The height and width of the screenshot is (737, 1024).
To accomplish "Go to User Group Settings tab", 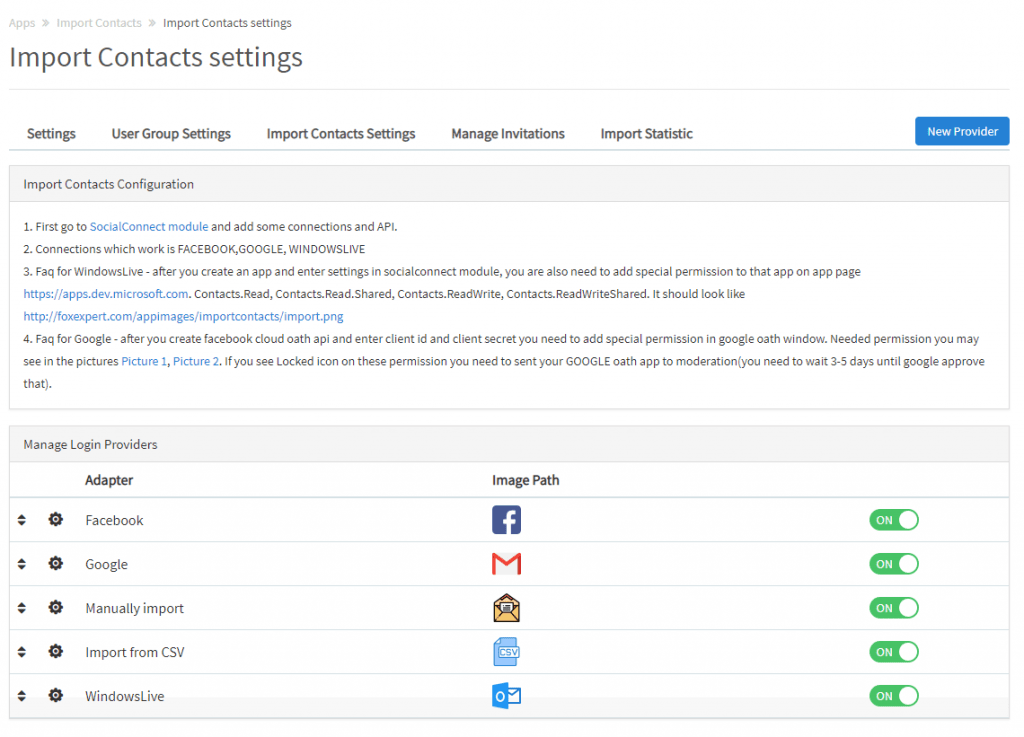I will [170, 133].
